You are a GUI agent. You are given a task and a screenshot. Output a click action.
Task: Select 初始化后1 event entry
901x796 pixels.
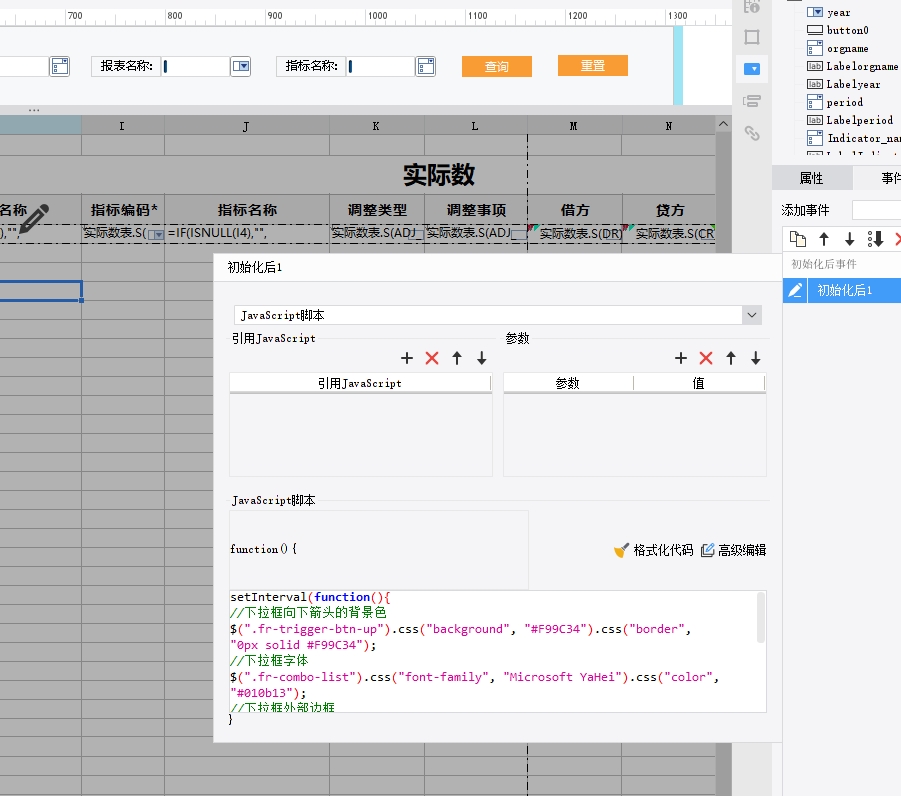click(x=854, y=290)
